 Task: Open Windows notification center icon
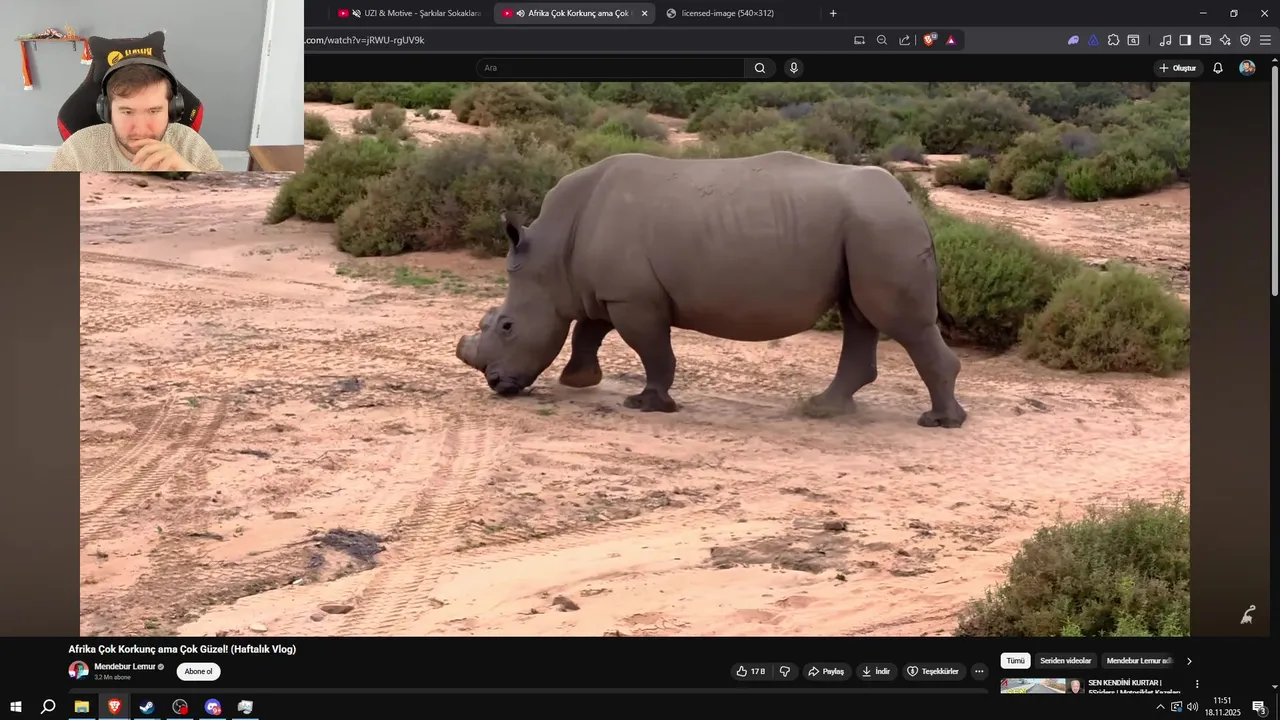[x=1260, y=707]
